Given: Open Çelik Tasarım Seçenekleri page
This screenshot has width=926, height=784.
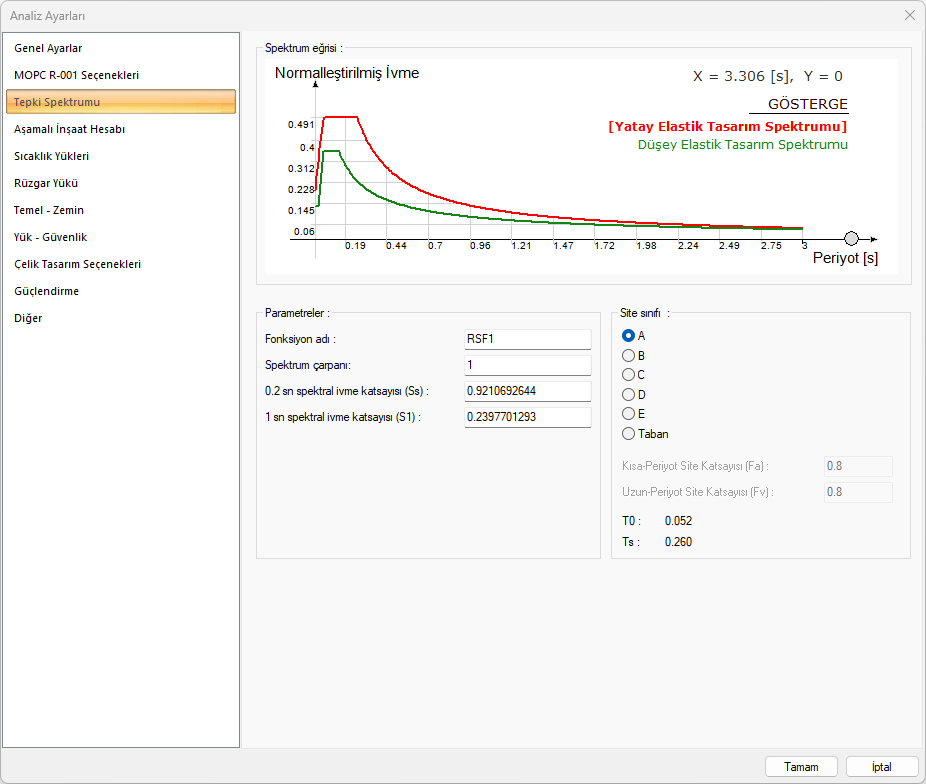Looking at the screenshot, I should (77, 264).
